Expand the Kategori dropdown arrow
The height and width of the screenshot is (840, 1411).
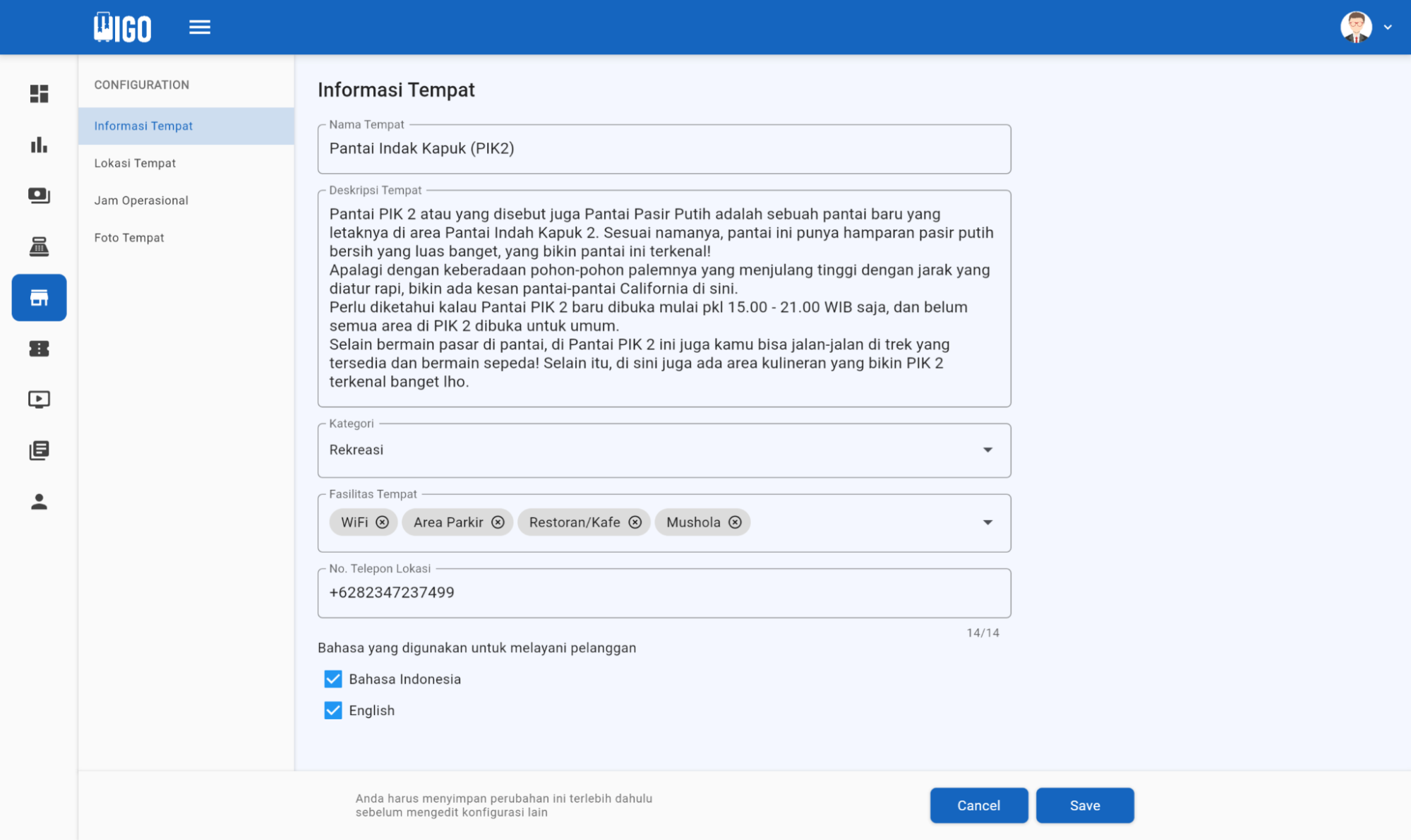point(987,450)
